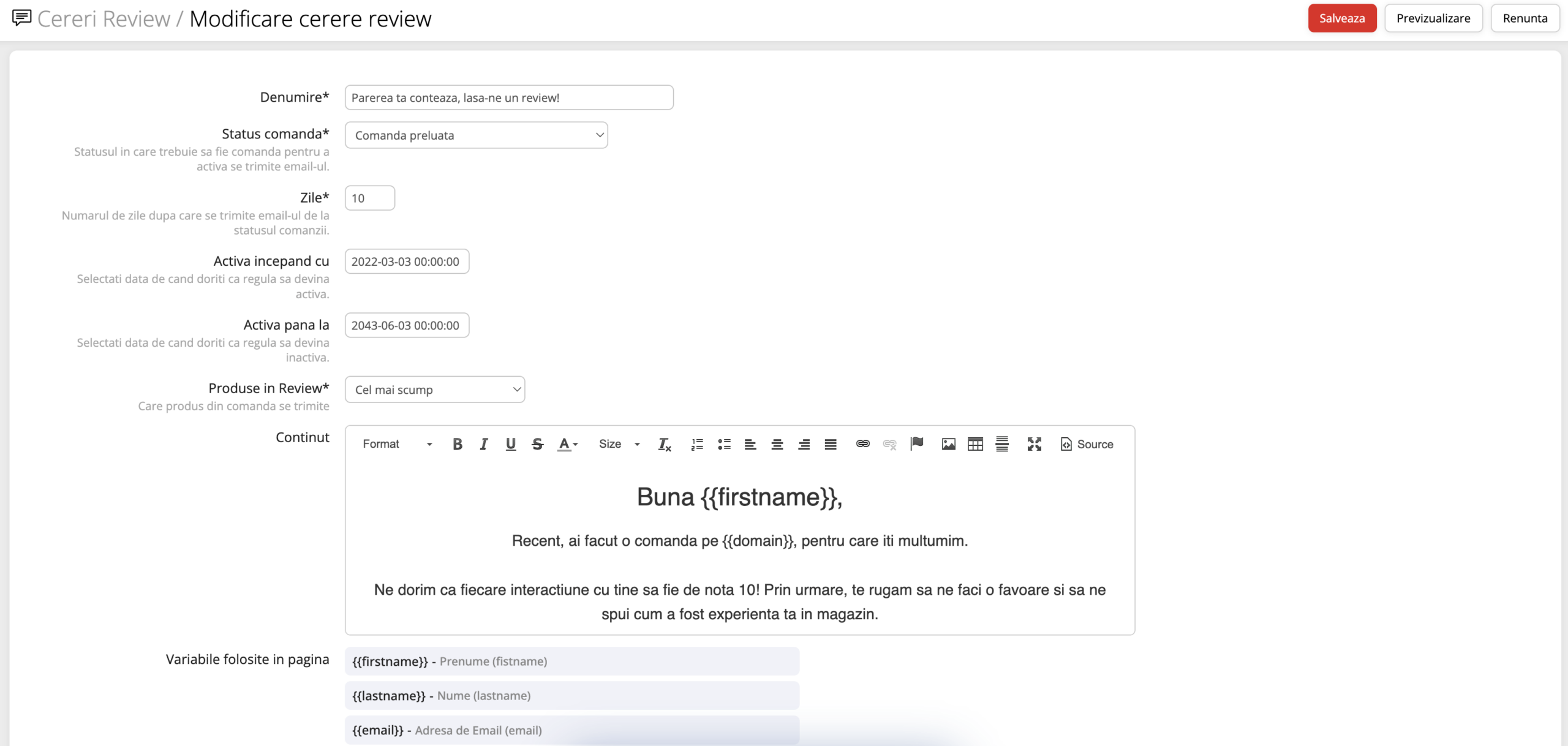Switch editor to Source view
The image size is (1568, 746).
(x=1087, y=444)
